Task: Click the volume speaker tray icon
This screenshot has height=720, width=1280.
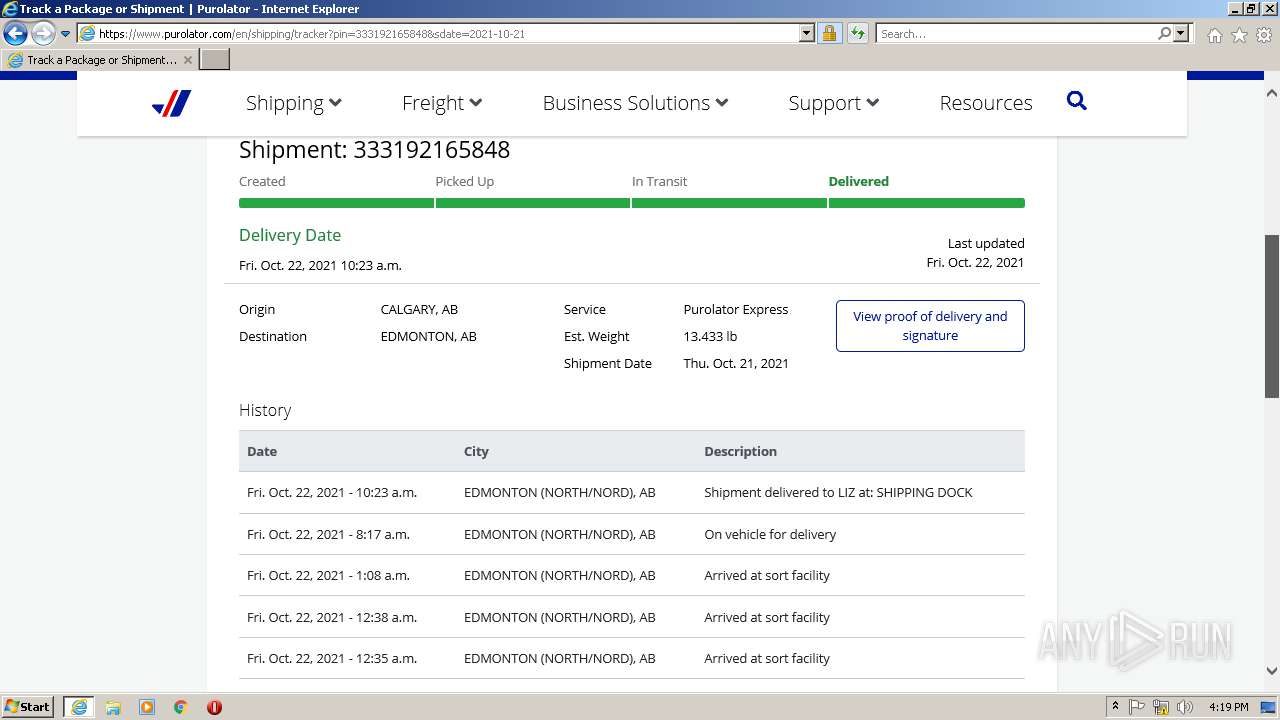Action: point(1185,707)
